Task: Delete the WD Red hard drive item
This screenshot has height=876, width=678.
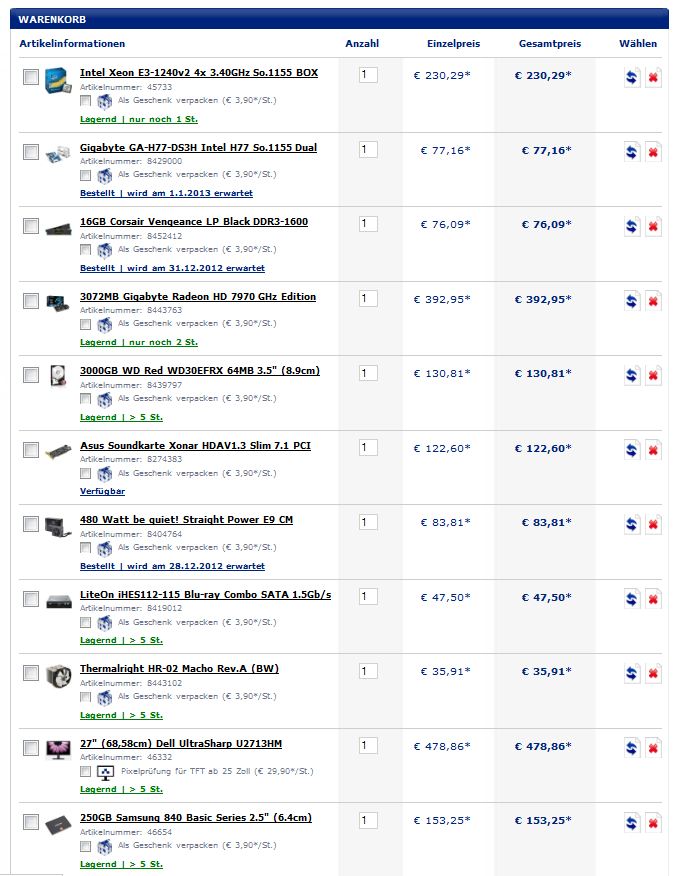Action: pyautogui.click(x=653, y=375)
